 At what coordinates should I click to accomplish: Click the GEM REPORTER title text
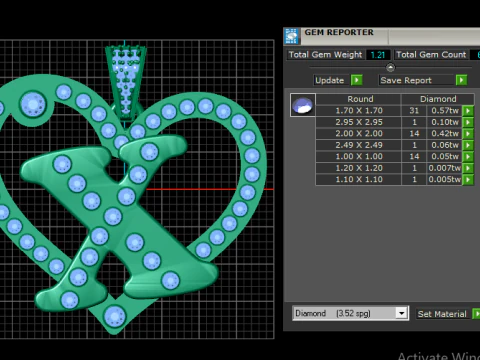339,33
